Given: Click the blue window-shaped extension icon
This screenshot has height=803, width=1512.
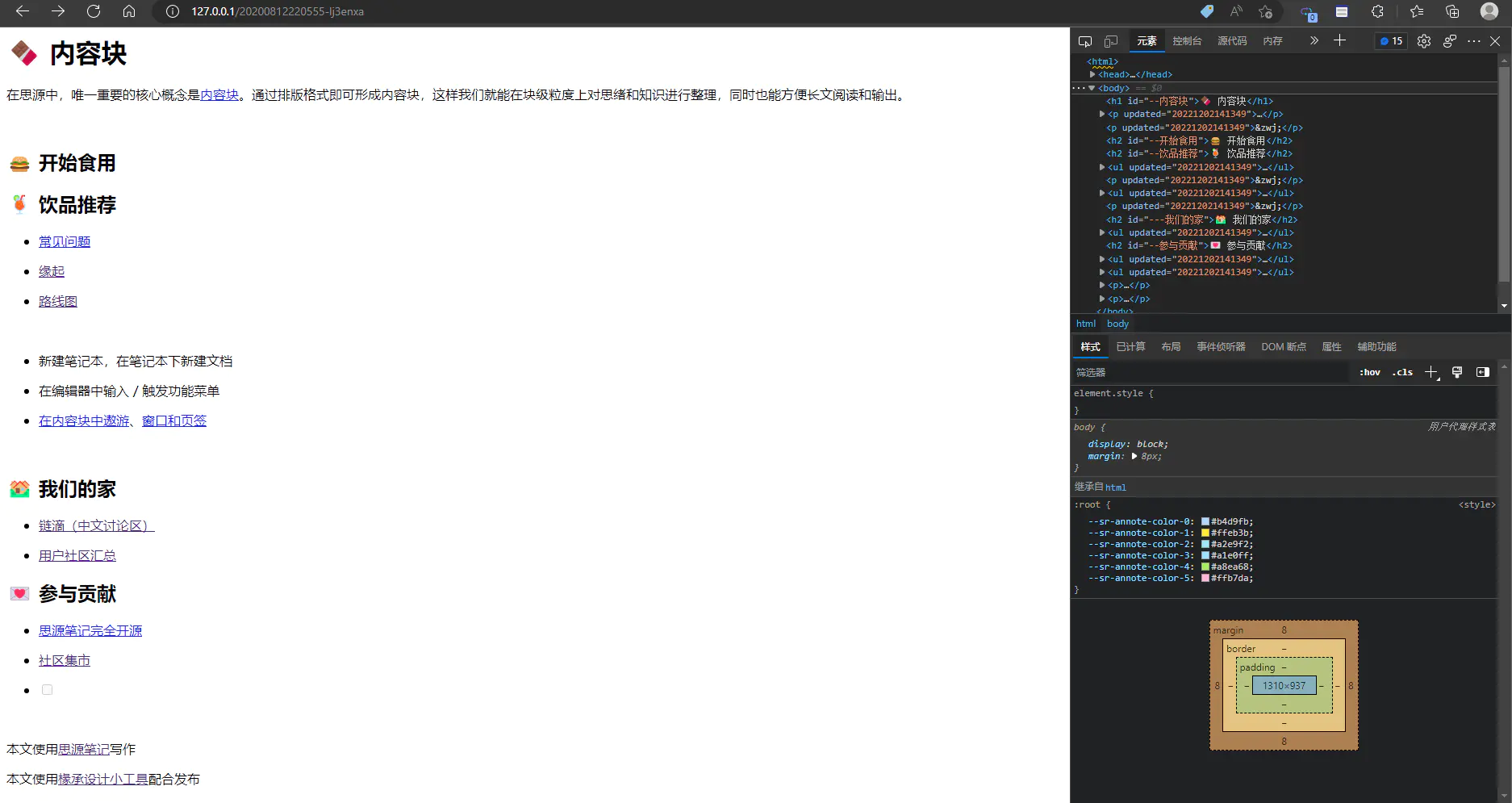Looking at the screenshot, I should (1342, 11).
